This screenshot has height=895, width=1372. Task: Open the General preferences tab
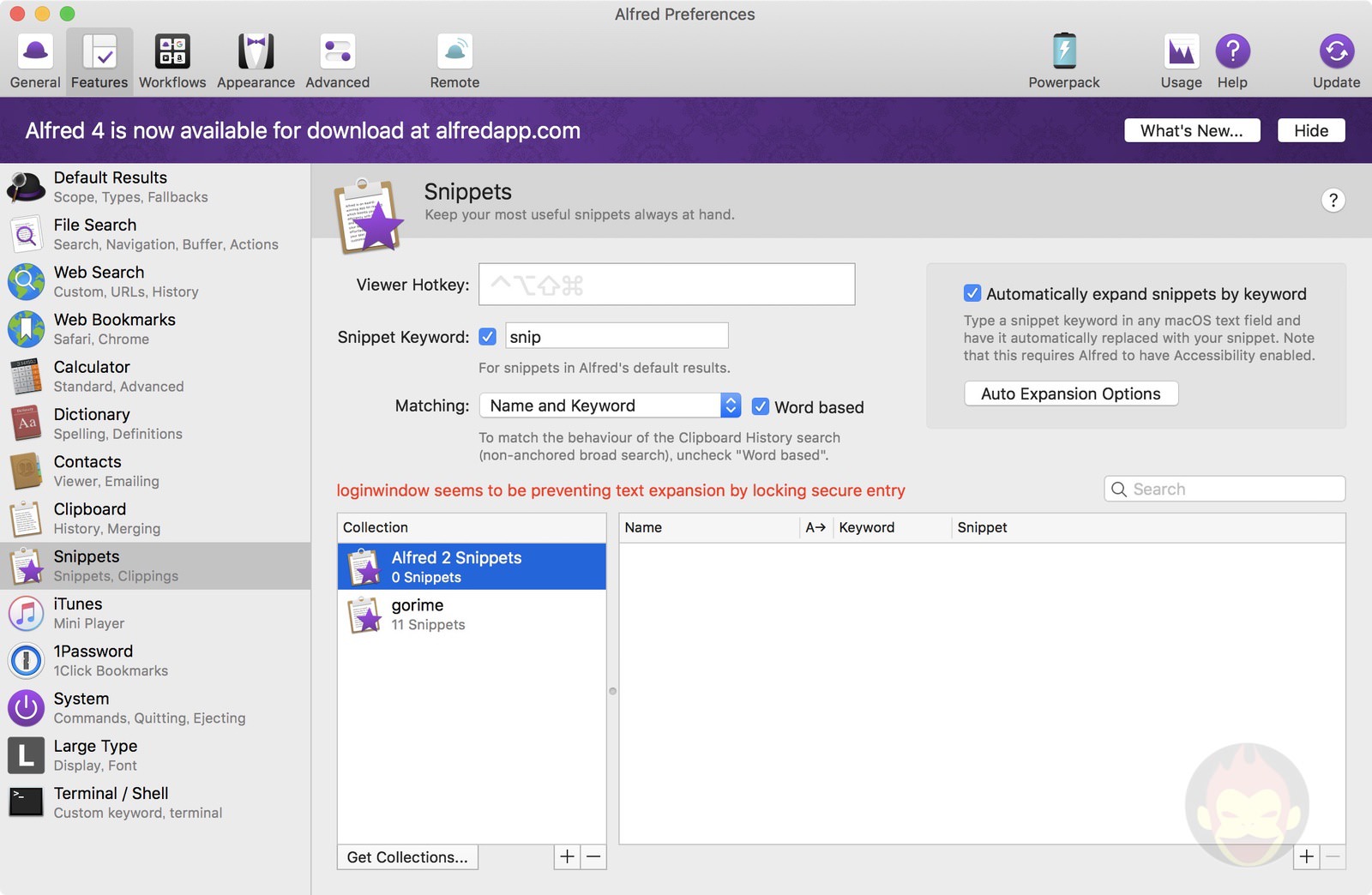pos(35,62)
